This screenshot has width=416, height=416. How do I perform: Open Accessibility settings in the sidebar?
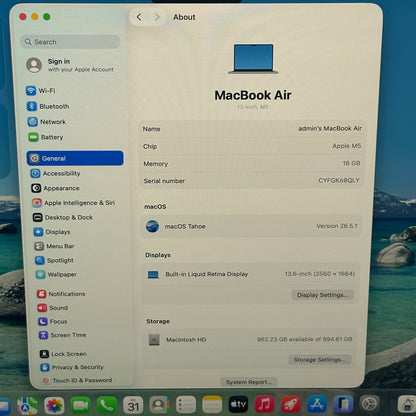(x=55, y=173)
